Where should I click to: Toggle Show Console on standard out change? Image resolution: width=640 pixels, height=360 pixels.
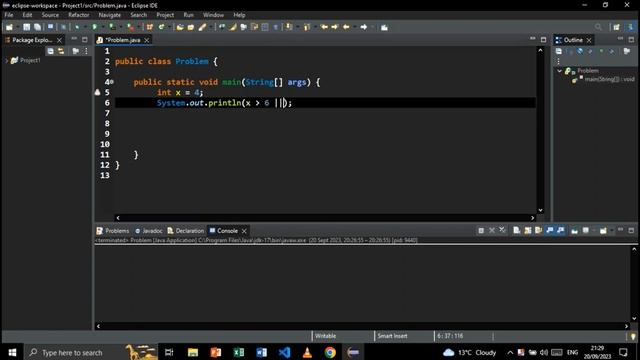click(549, 231)
